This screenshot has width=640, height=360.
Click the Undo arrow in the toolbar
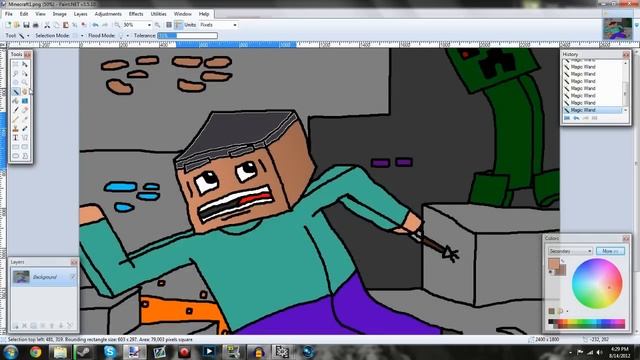click(x=95, y=25)
